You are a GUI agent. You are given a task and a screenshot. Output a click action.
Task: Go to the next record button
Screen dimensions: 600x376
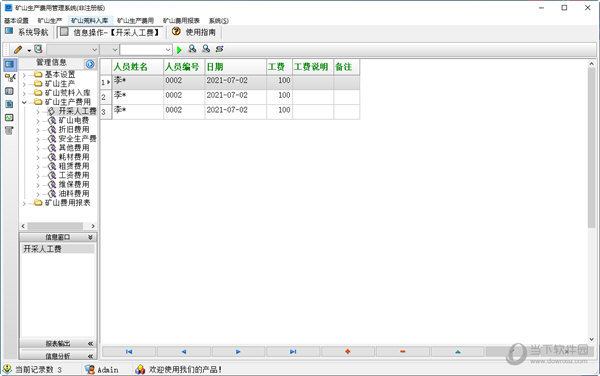coord(238,352)
